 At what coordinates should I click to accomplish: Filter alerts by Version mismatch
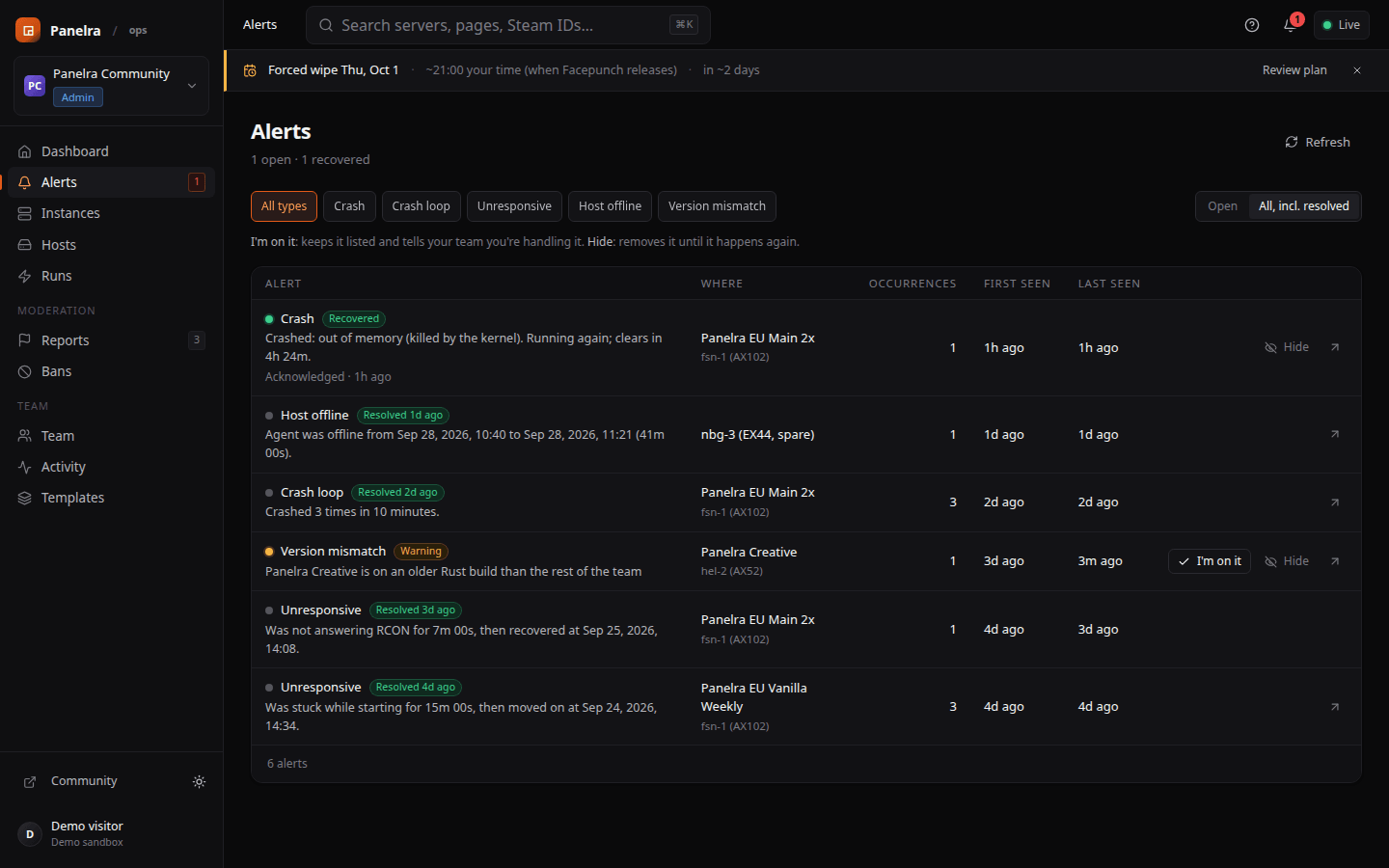pos(717,206)
